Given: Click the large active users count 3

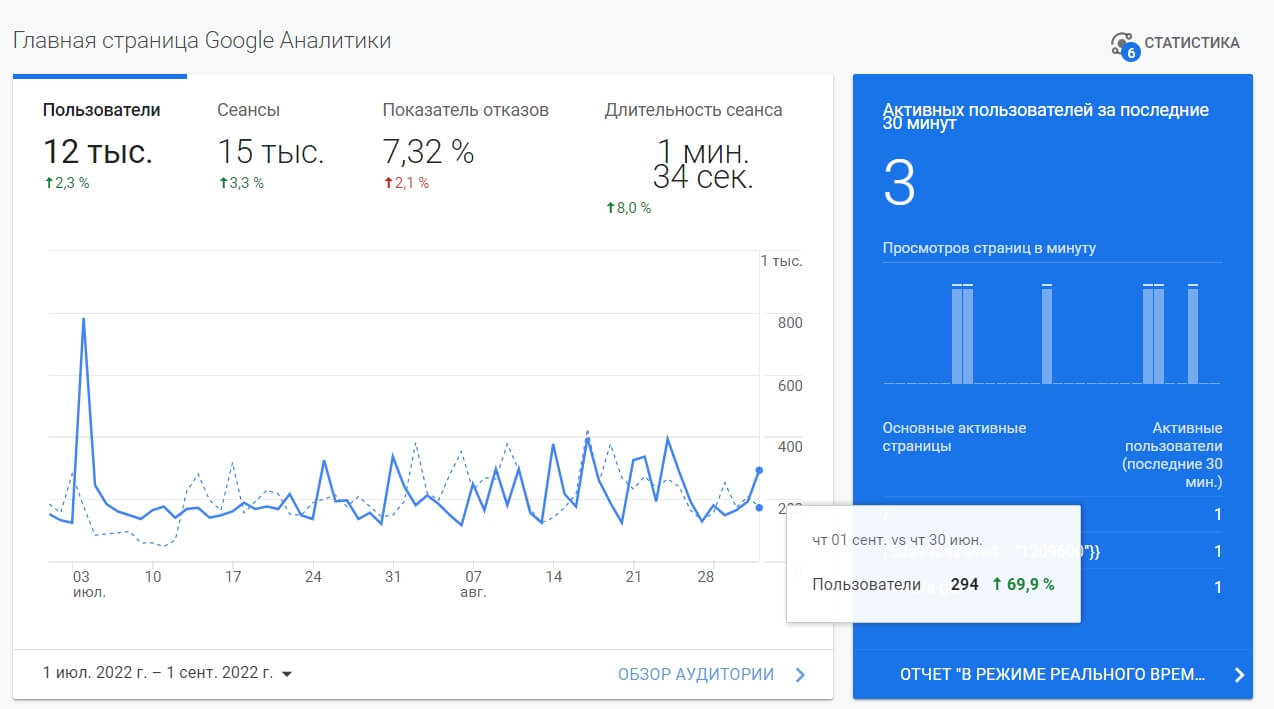Looking at the screenshot, I should click(x=899, y=182).
